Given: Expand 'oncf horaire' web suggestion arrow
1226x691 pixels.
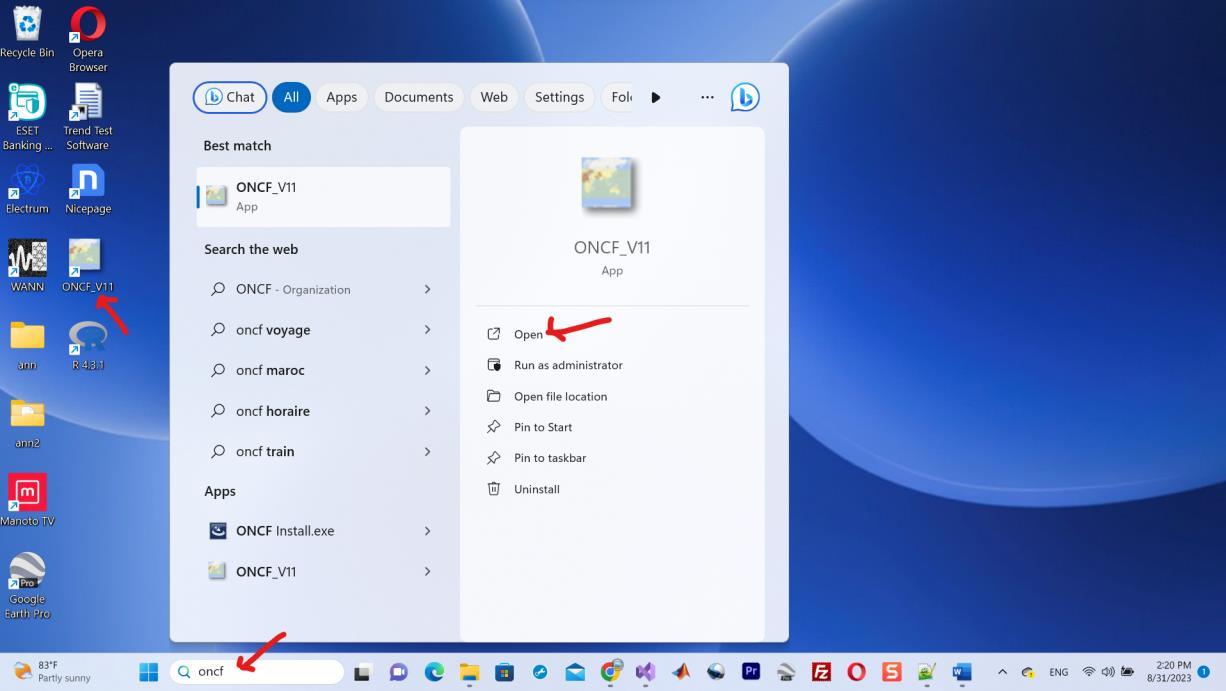Looking at the screenshot, I should (x=427, y=411).
